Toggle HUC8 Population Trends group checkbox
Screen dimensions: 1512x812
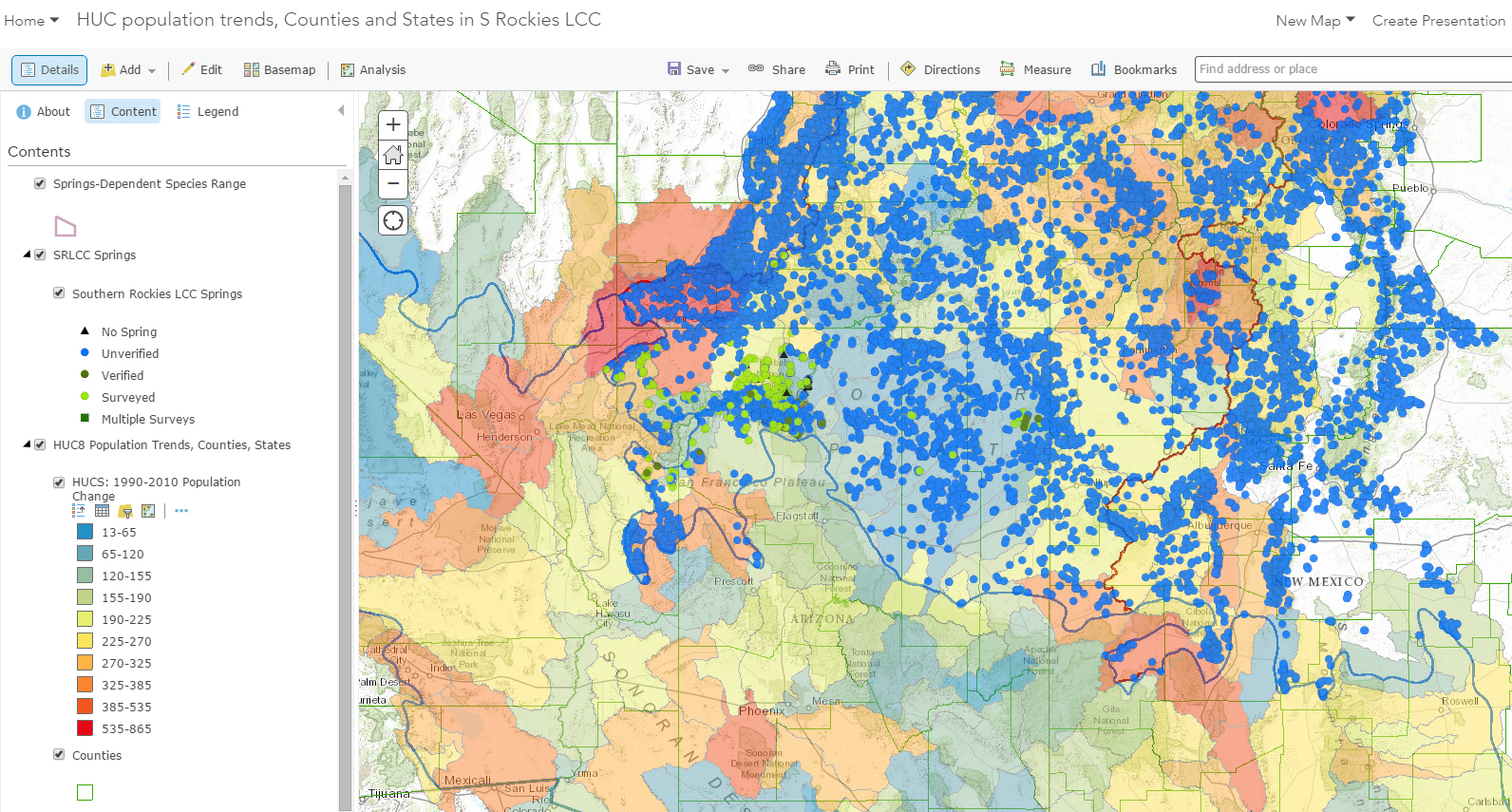[40, 444]
